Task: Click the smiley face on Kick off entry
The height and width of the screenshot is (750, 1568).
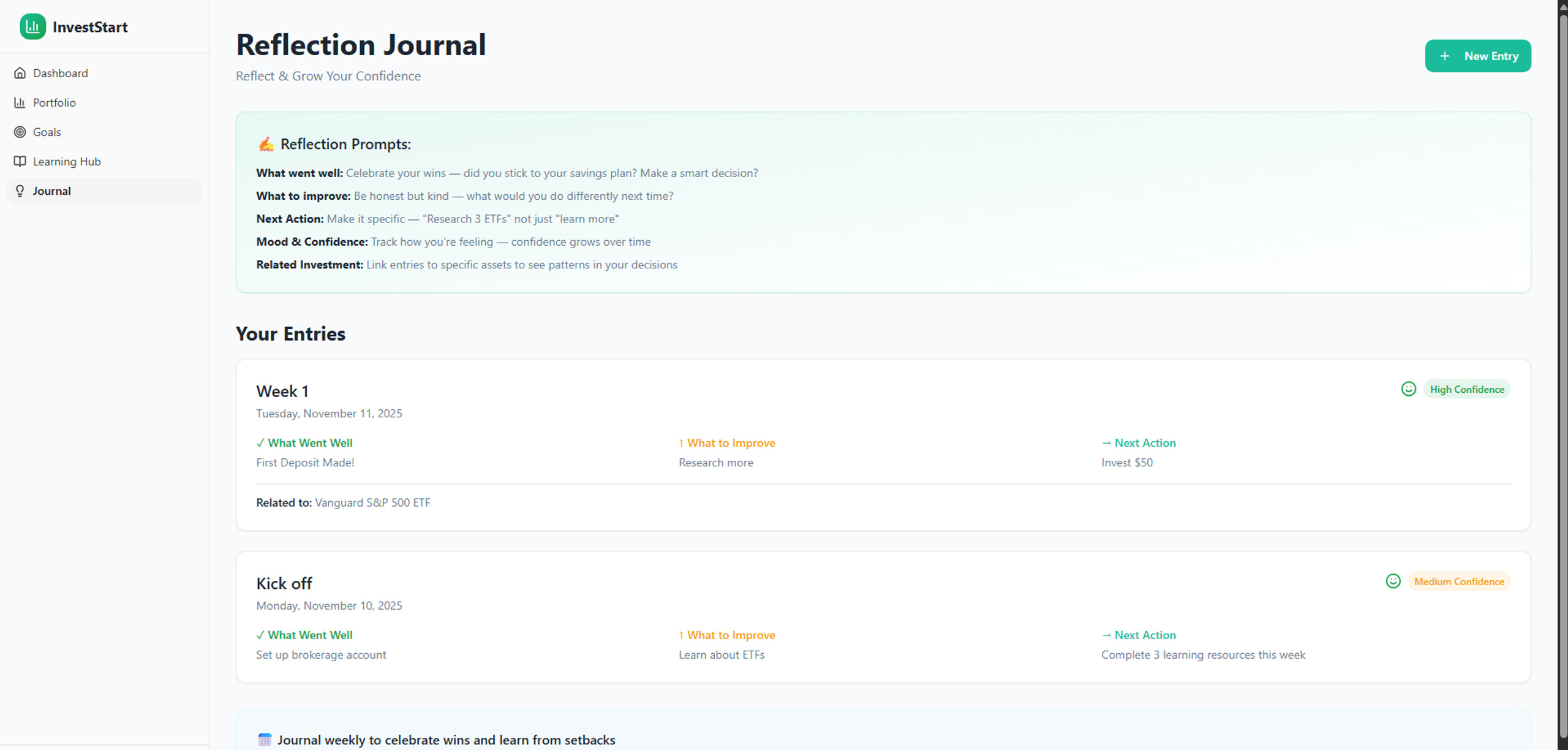Action: [1393, 581]
